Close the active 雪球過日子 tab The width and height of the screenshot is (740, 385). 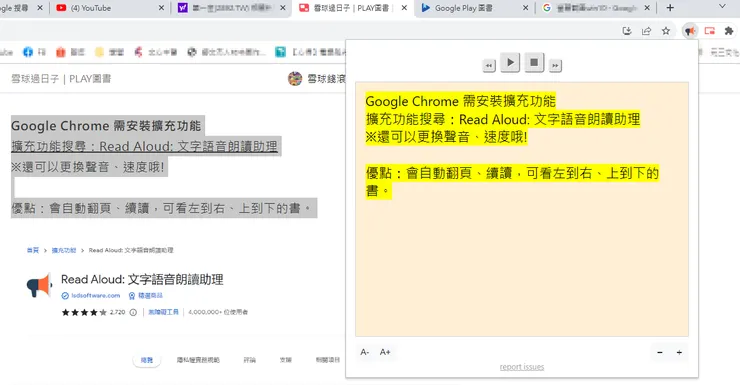tap(404, 8)
